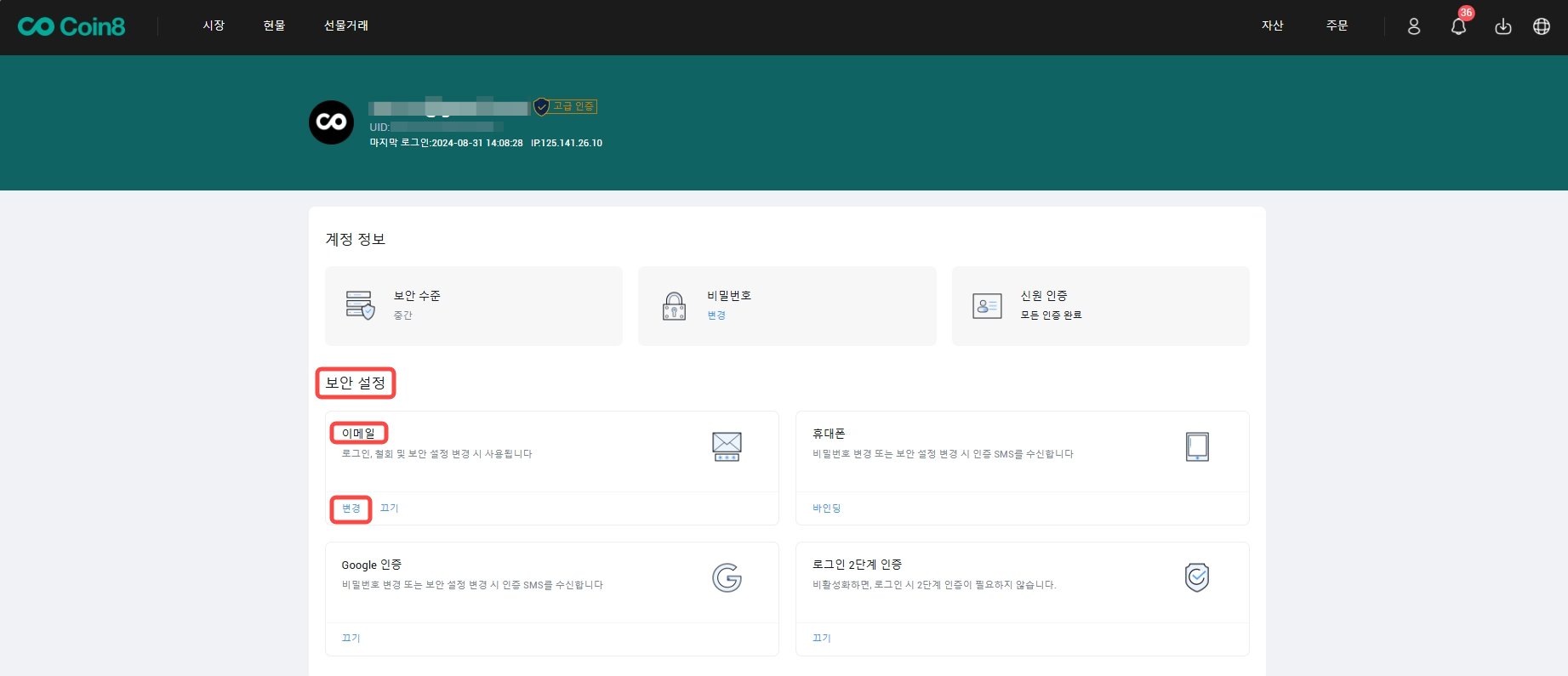Open the 자산 menu in header
1568x676 pixels.
coord(1272,26)
